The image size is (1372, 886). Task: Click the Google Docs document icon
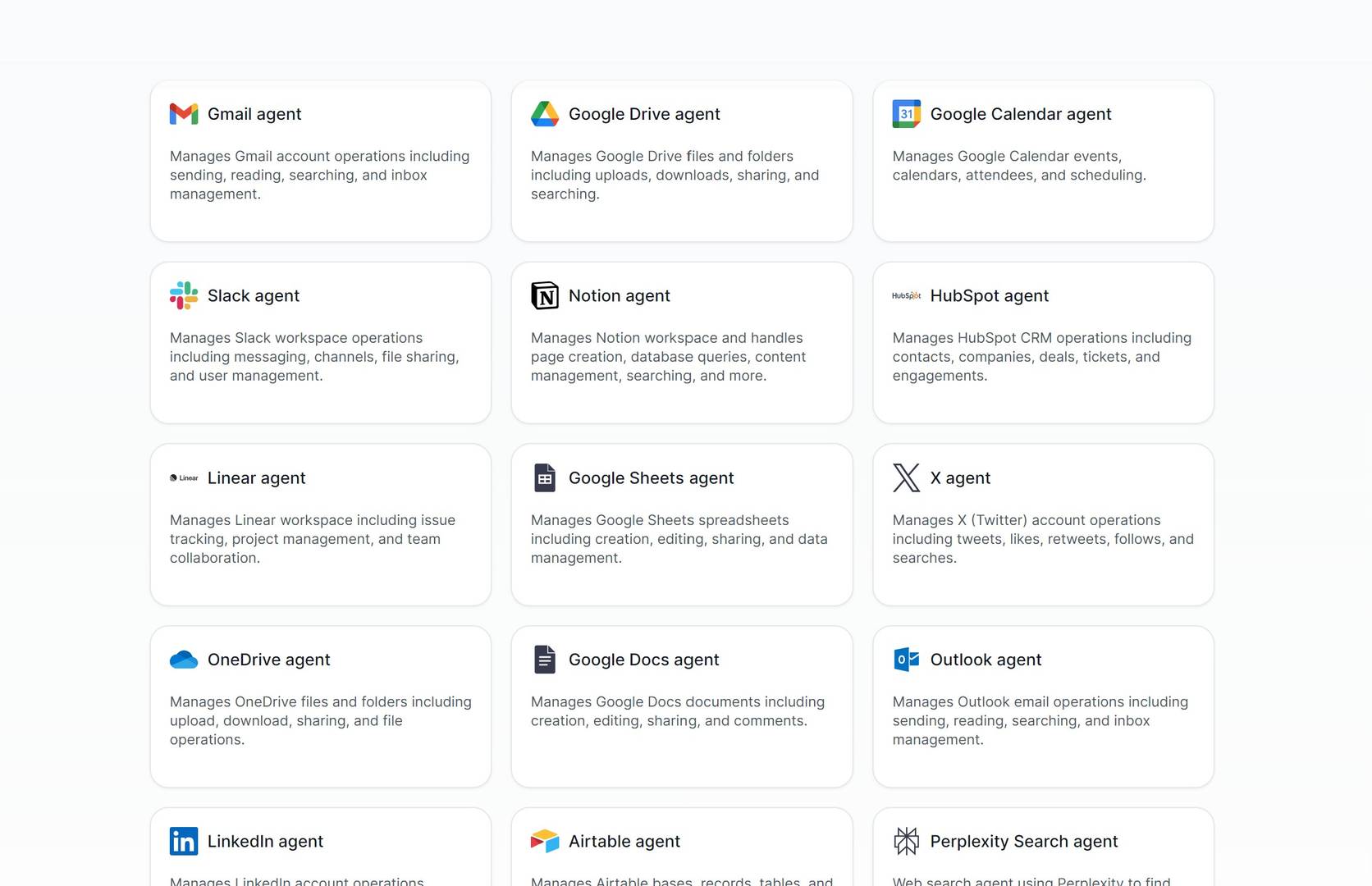(x=545, y=660)
